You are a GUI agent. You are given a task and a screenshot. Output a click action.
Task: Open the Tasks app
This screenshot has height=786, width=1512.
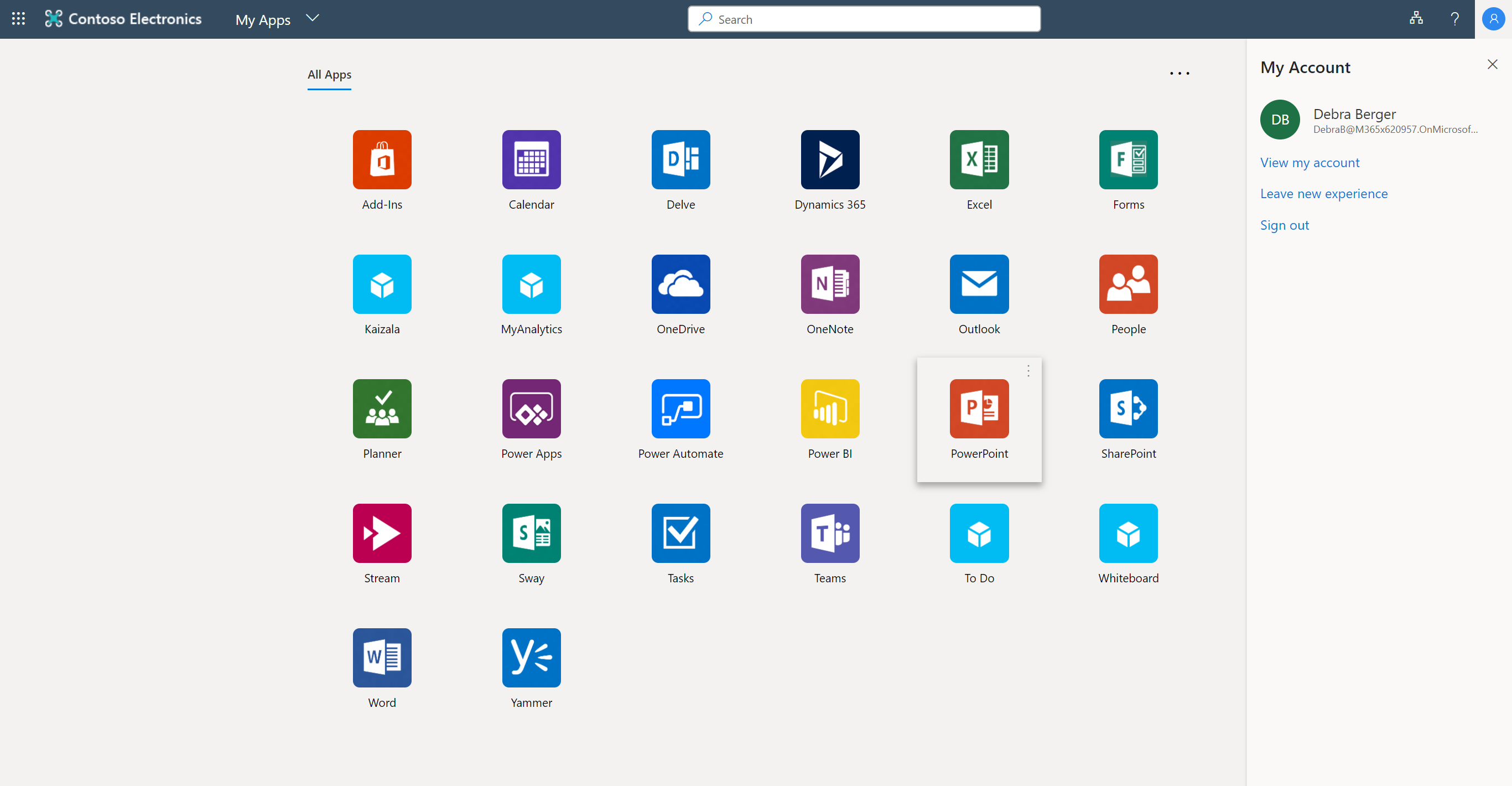point(681,533)
